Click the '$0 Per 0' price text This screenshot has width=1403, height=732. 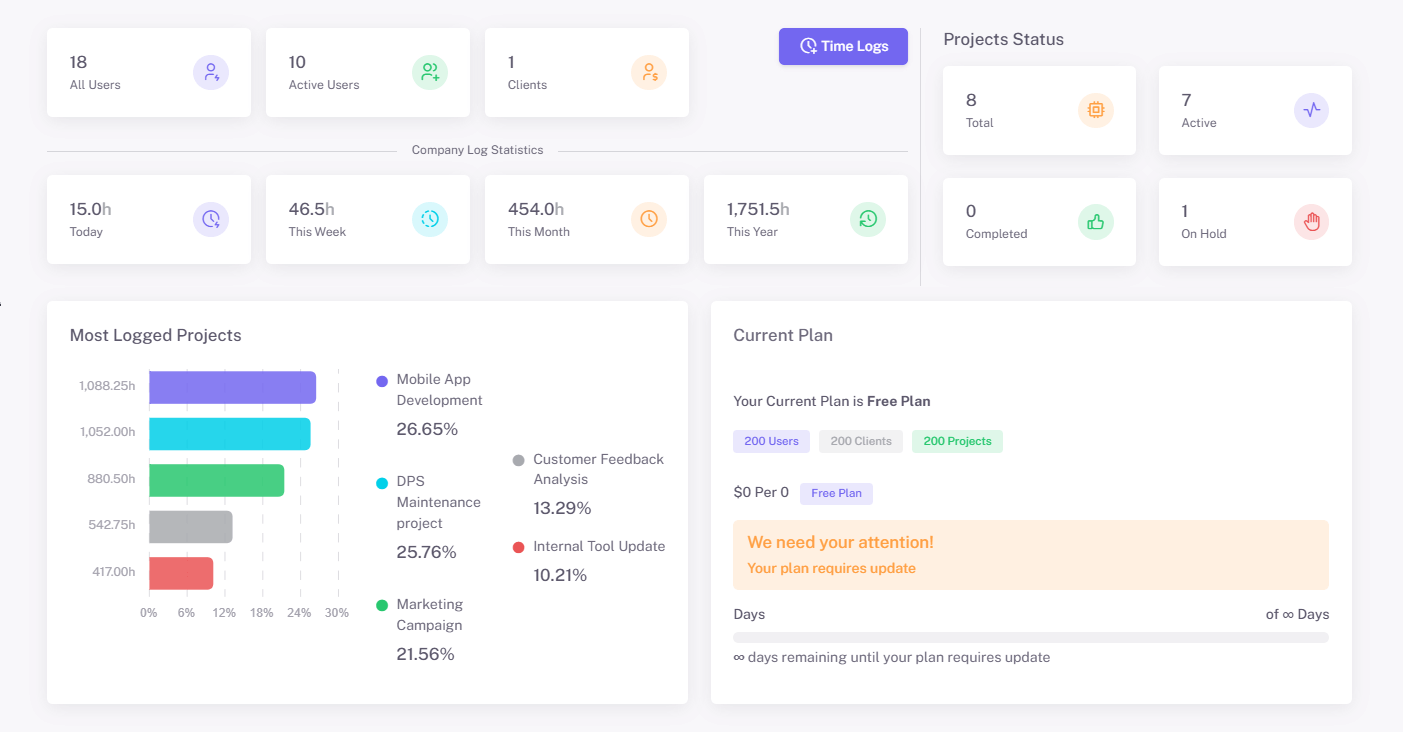(x=761, y=492)
